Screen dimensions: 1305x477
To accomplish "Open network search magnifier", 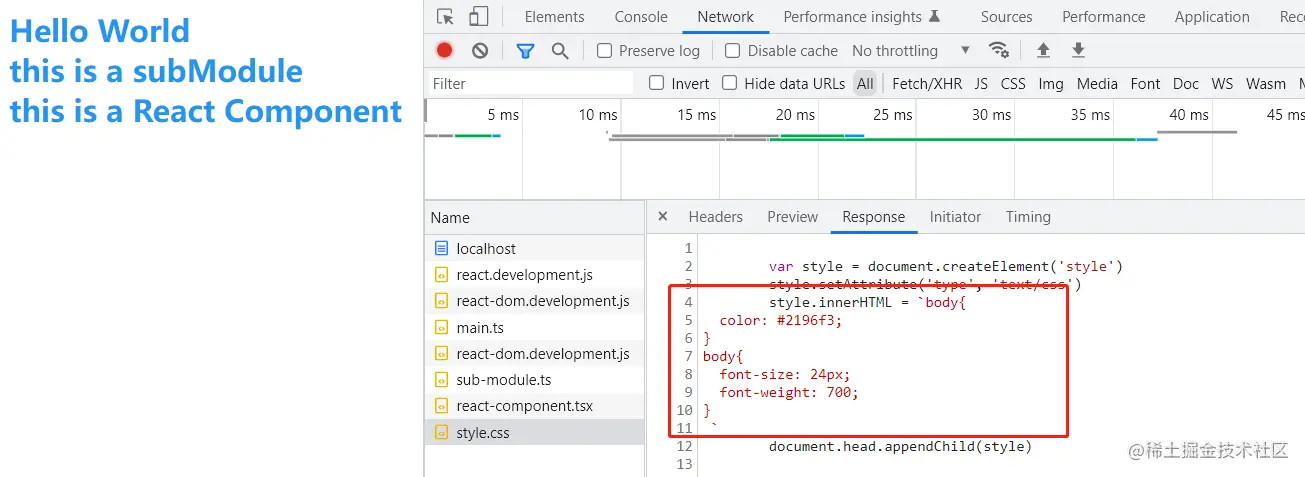I will [x=560, y=51].
